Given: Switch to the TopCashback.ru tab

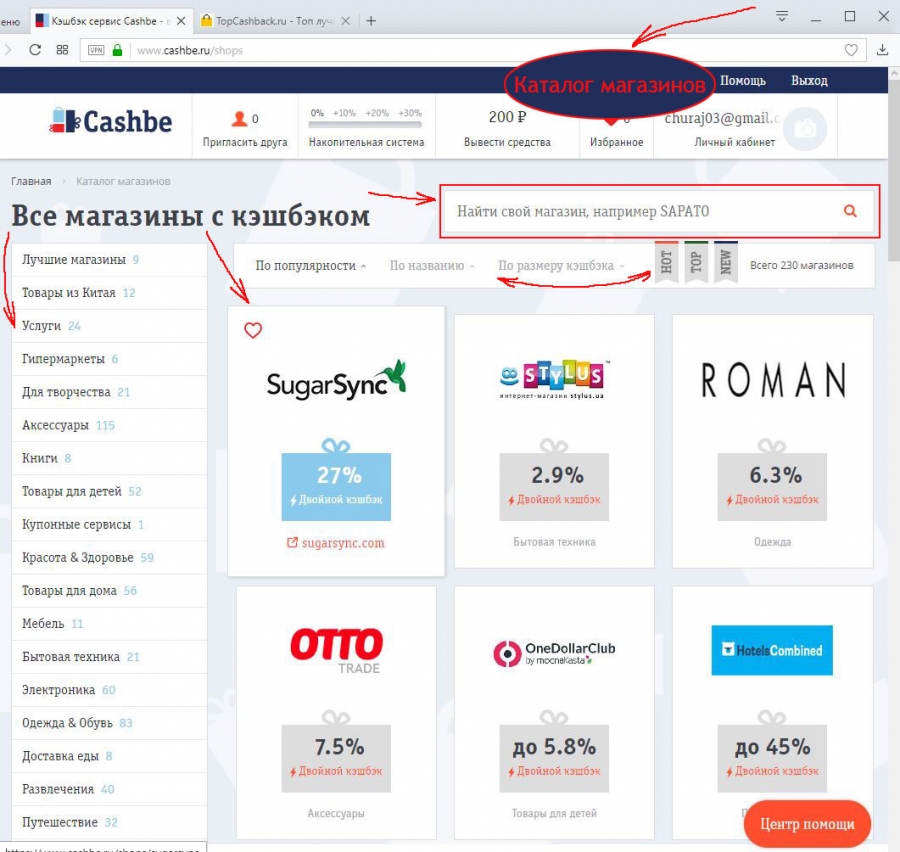Looking at the screenshot, I should [x=274, y=21].
